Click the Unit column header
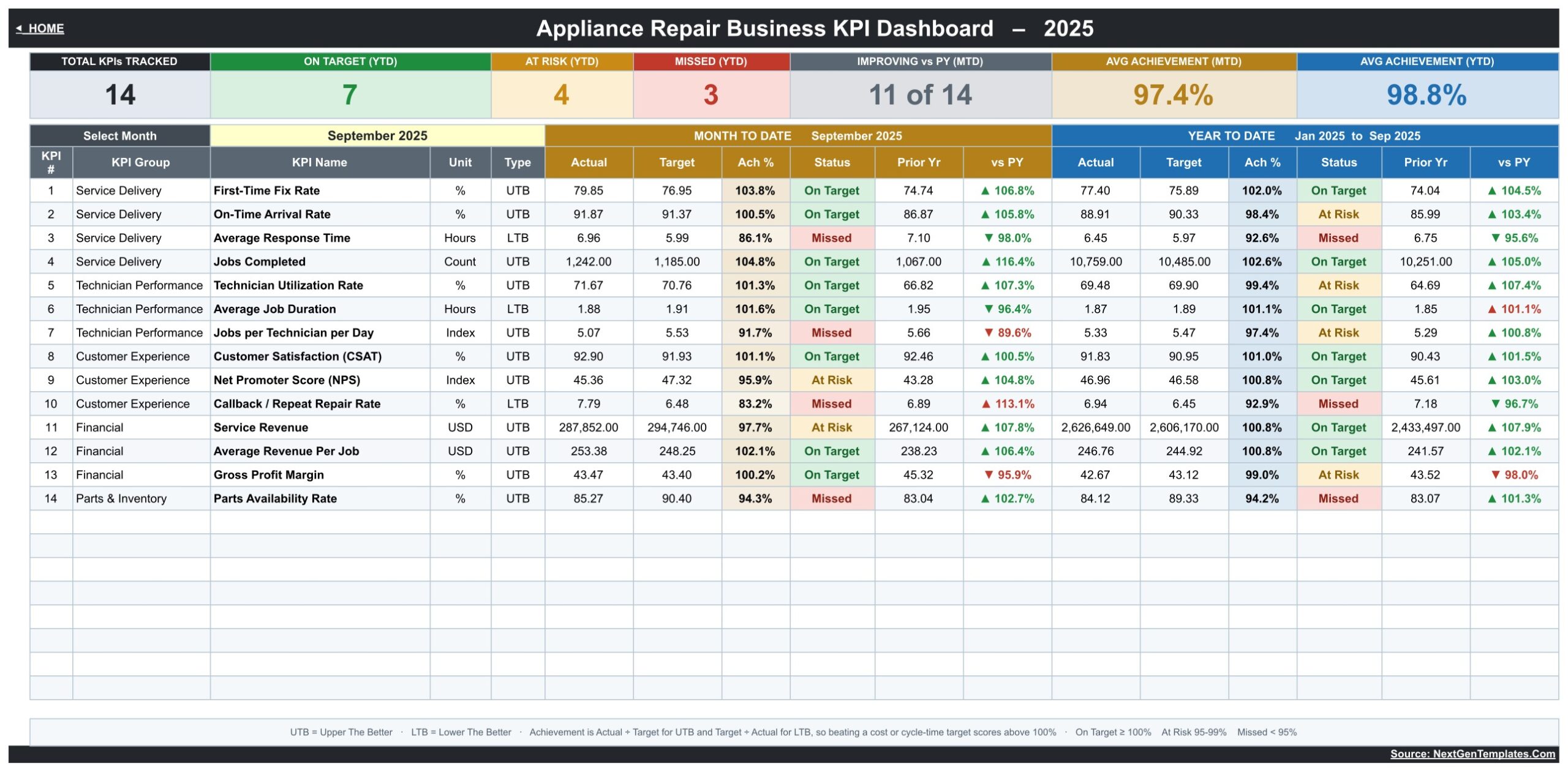1568x772 pixels. click(460, 162)
